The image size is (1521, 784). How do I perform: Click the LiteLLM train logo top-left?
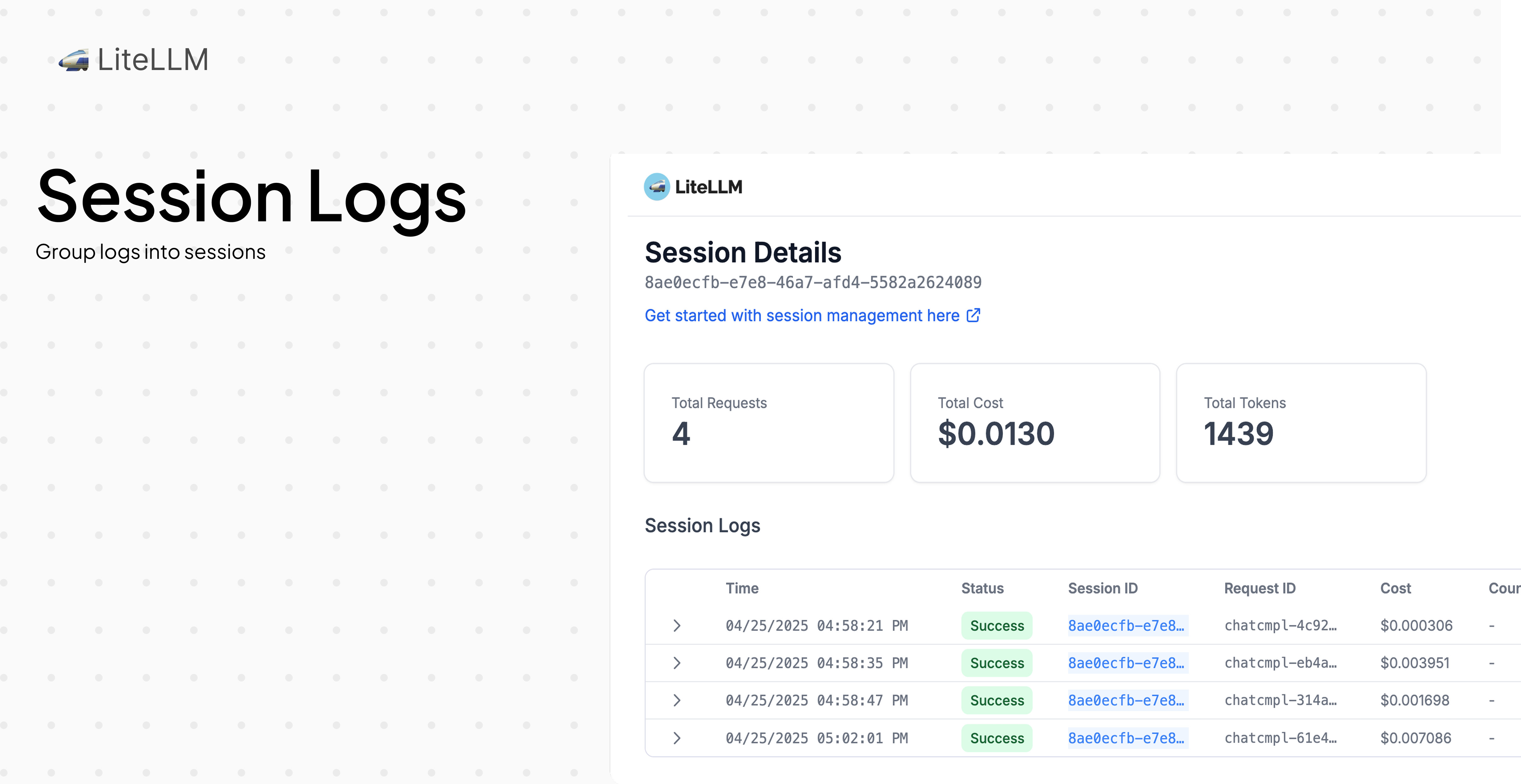(74, 60)
